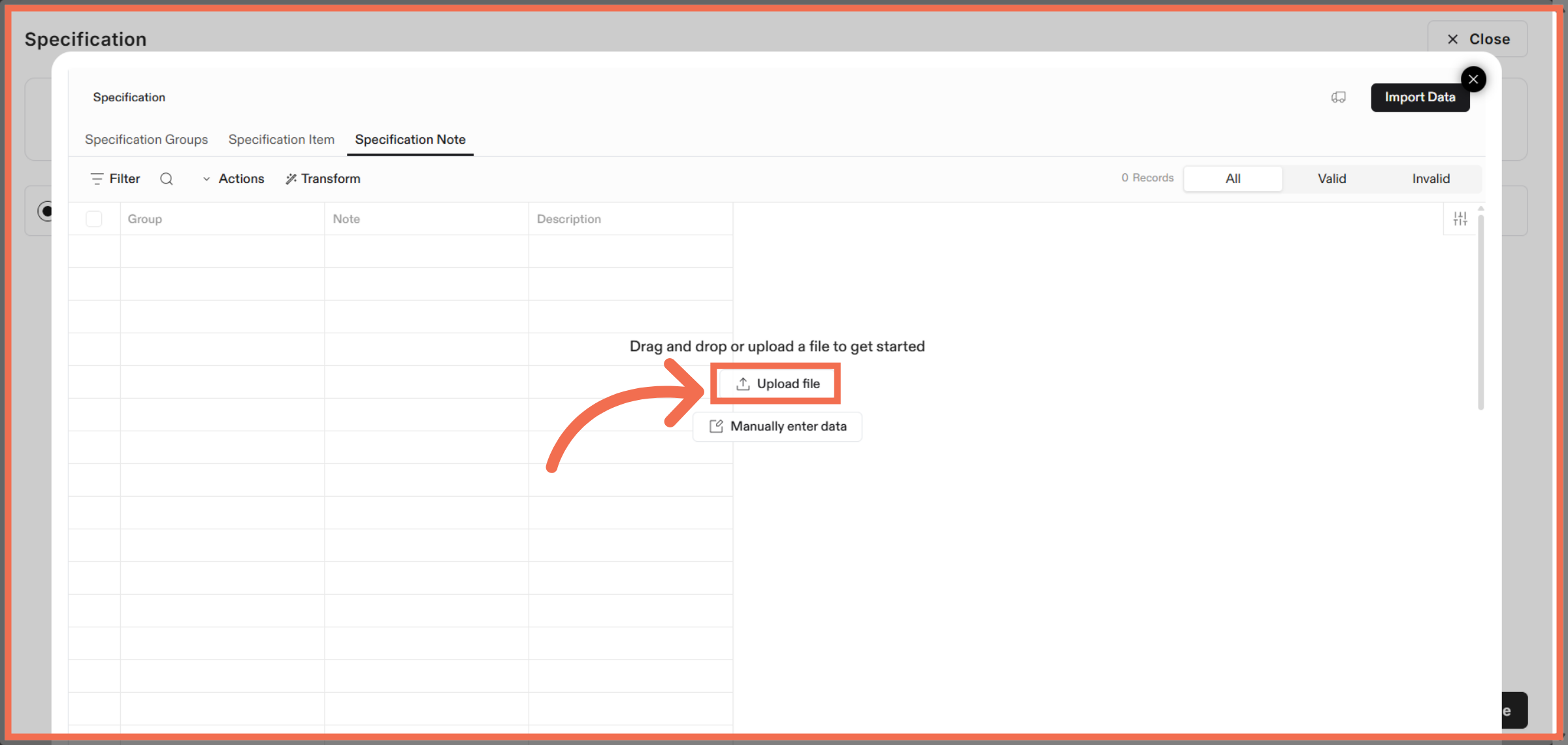Click the truck icon left of Import Data
The width and height of the screenshot is (1568, 745).
point(1338,97)
